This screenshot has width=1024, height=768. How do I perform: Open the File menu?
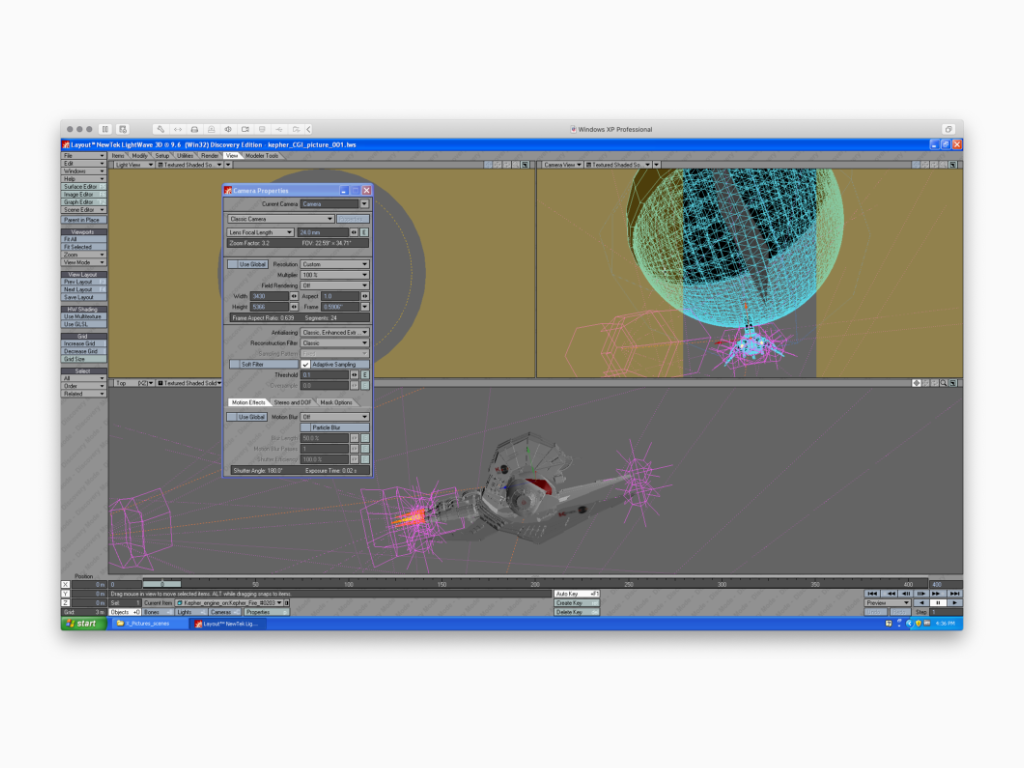(x=84, y=156)
